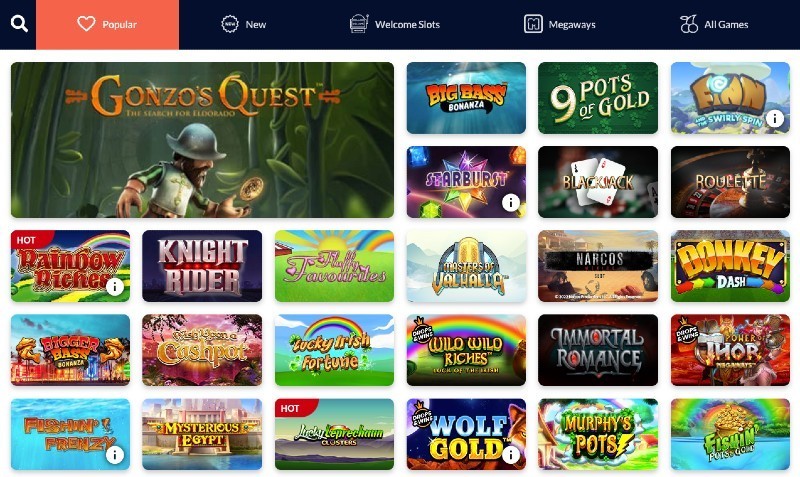Go to the All Games tab
Viewport: 800px width, 477px height.
point(714,24)
